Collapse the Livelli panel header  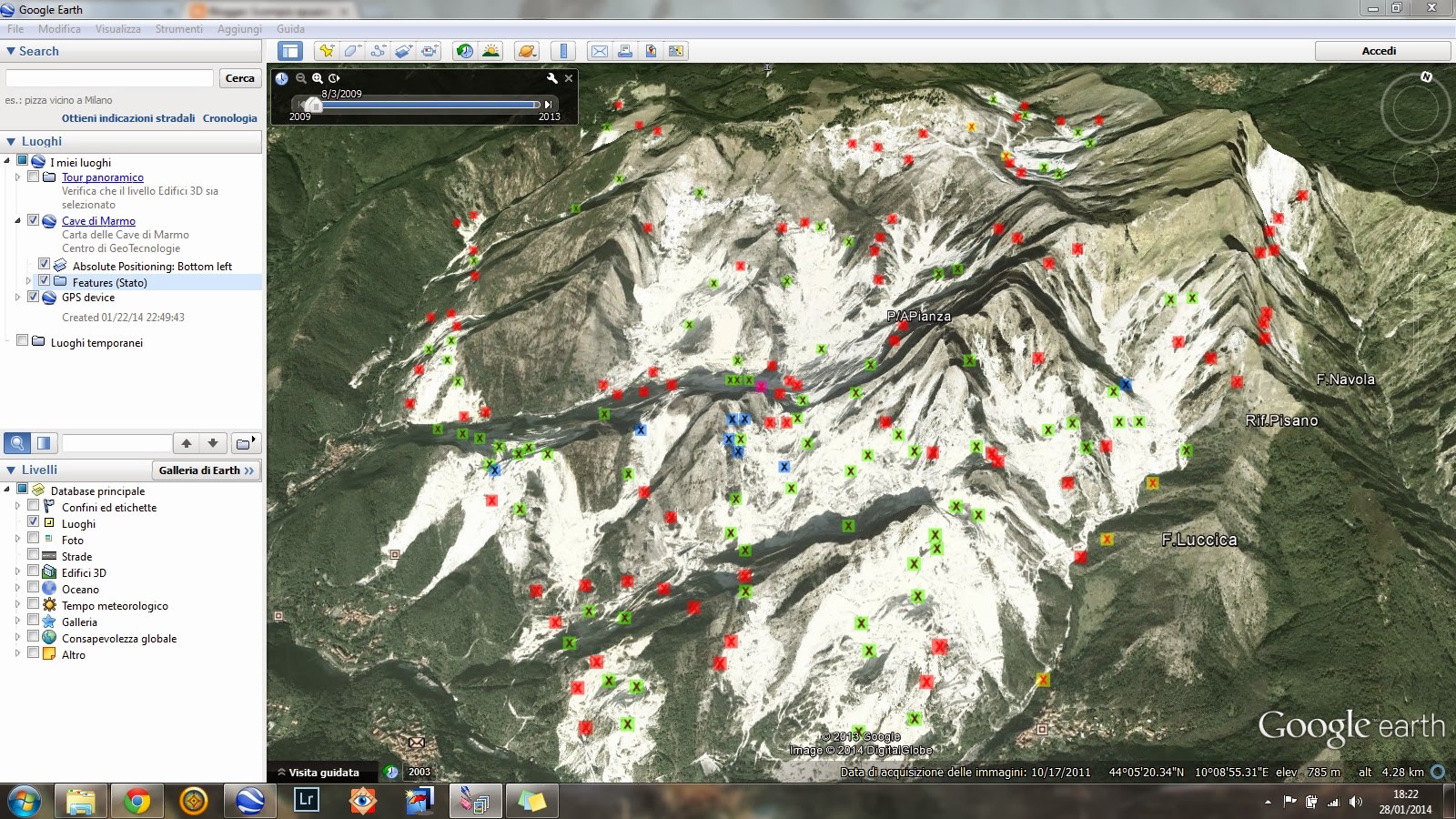click(11, 470)
